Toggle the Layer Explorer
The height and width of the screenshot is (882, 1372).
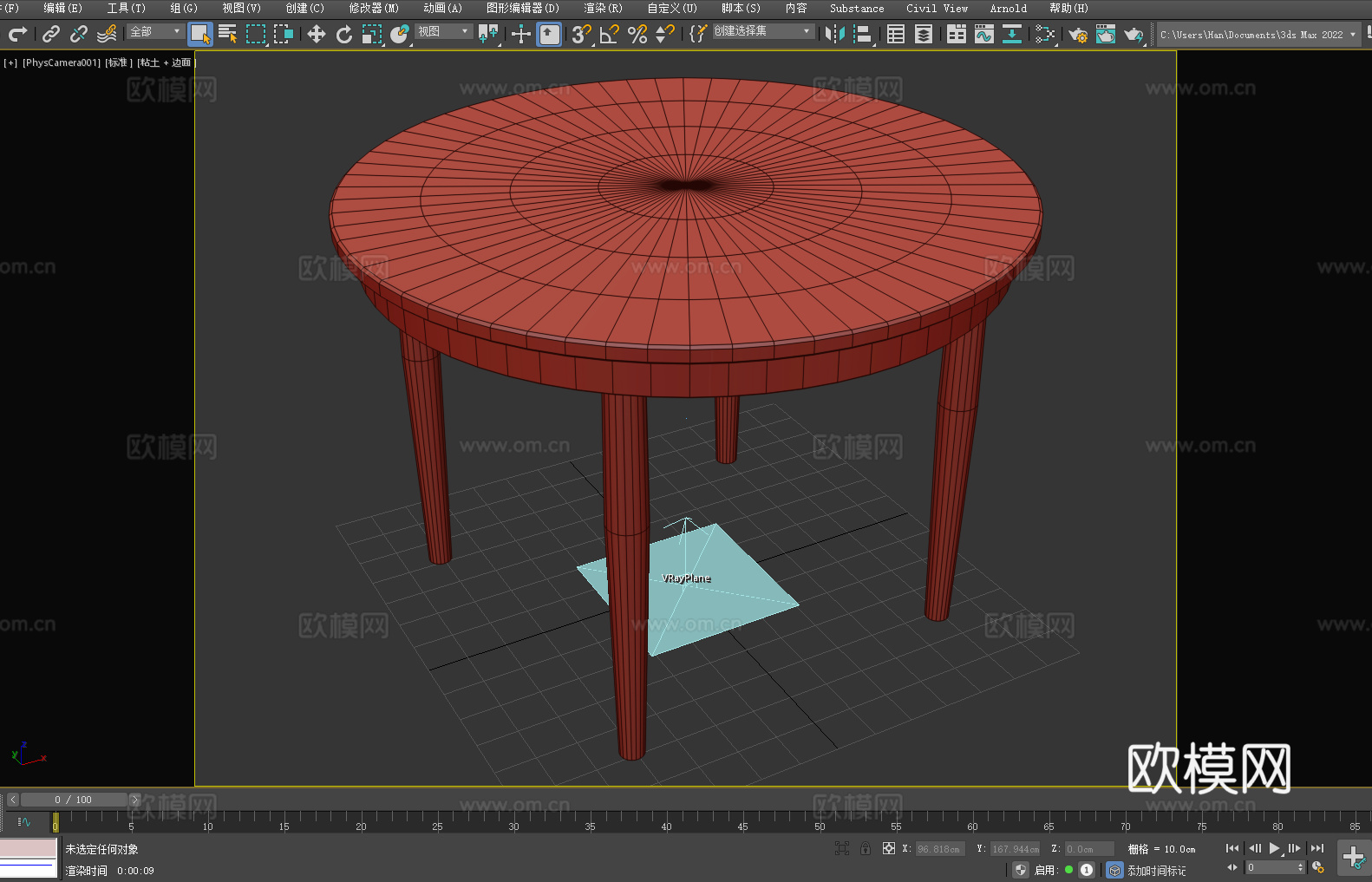924,34
